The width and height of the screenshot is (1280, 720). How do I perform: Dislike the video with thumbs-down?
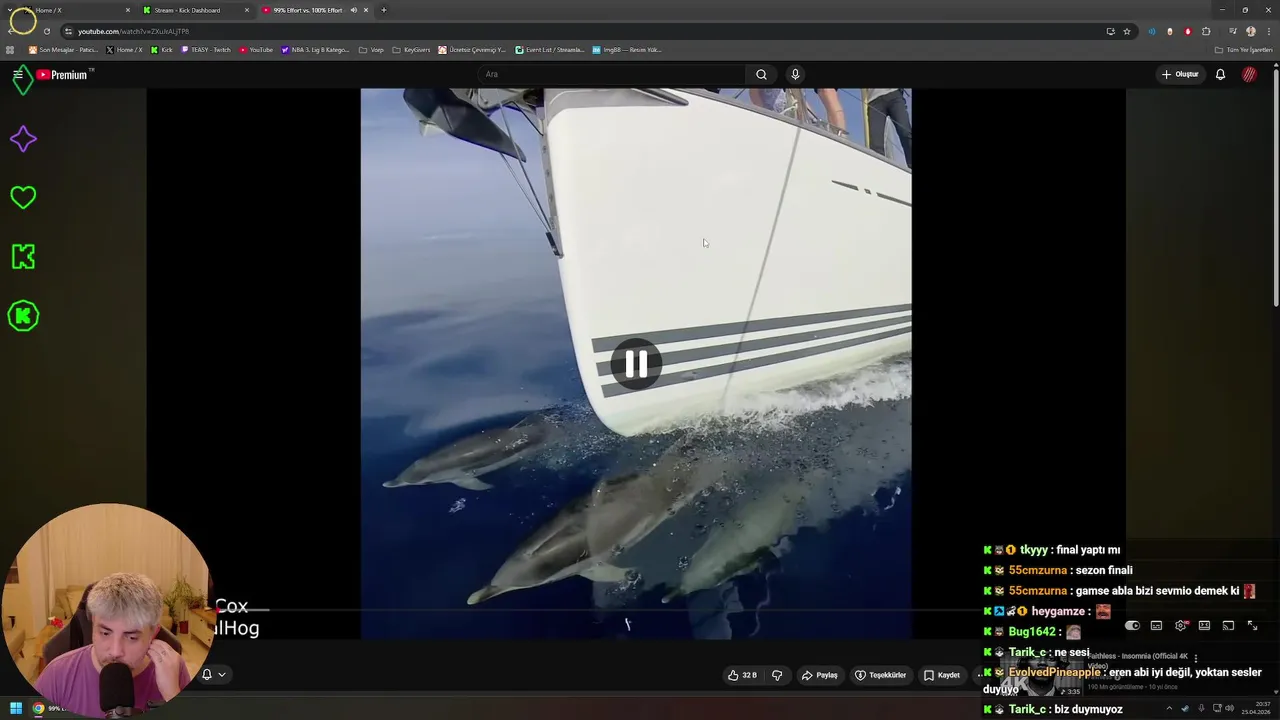tap(777, 675)
